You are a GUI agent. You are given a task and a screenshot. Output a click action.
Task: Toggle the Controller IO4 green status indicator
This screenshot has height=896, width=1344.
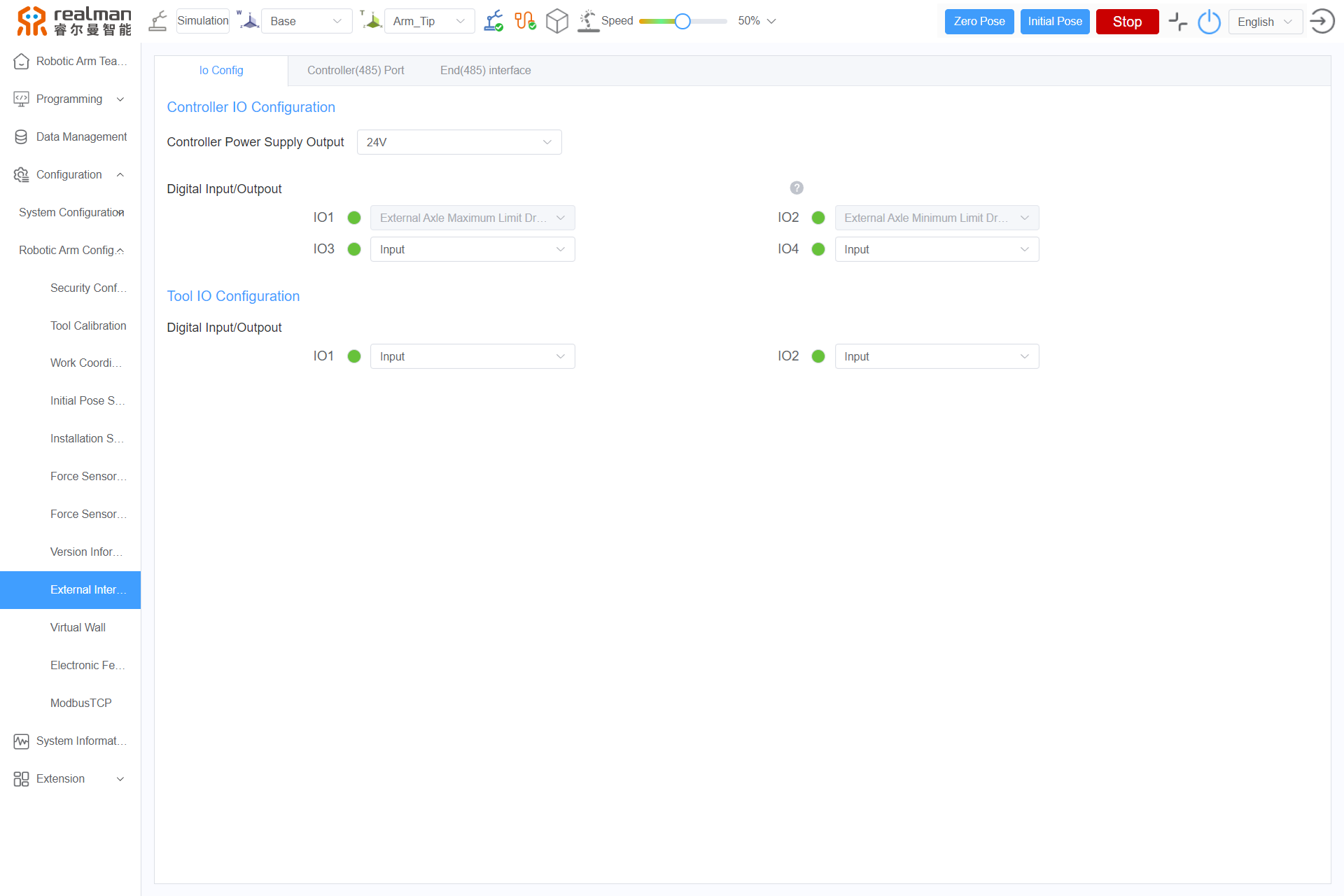(818, 249)
